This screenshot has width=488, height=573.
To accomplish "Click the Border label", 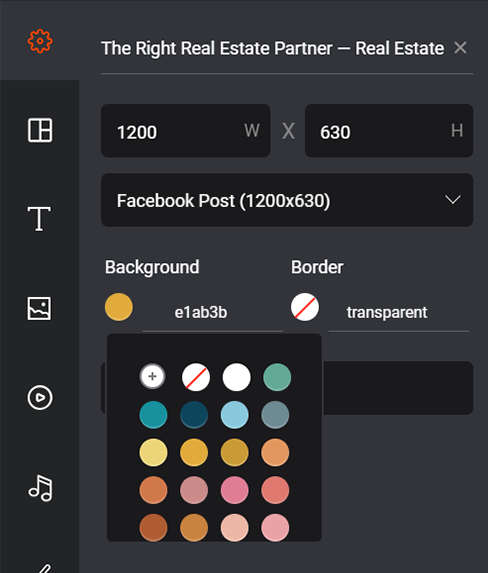I will coord(317,267).
